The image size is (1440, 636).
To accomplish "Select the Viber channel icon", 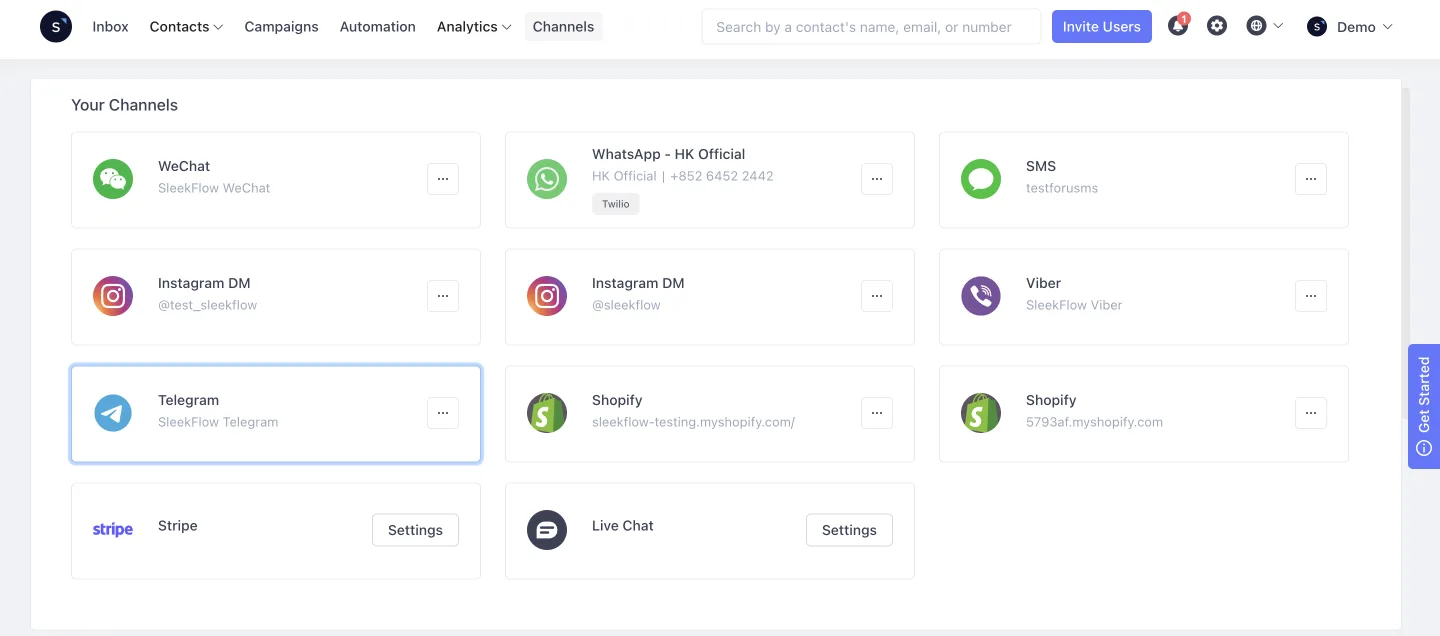I will (980, 294).
